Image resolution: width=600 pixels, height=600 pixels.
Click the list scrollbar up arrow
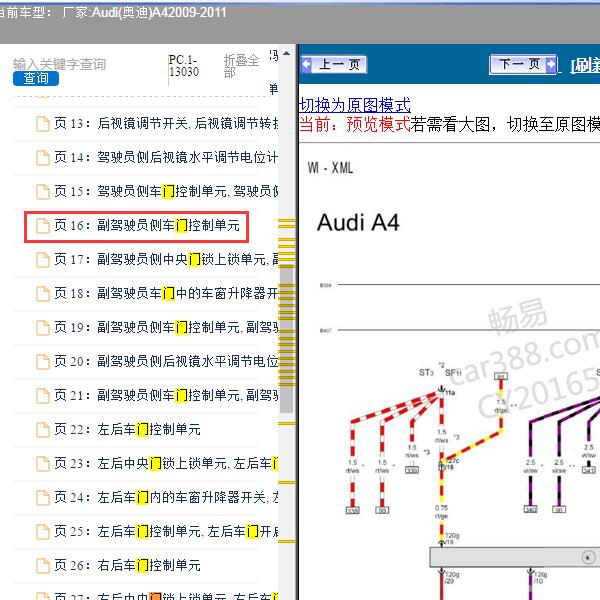coord(287,53)
